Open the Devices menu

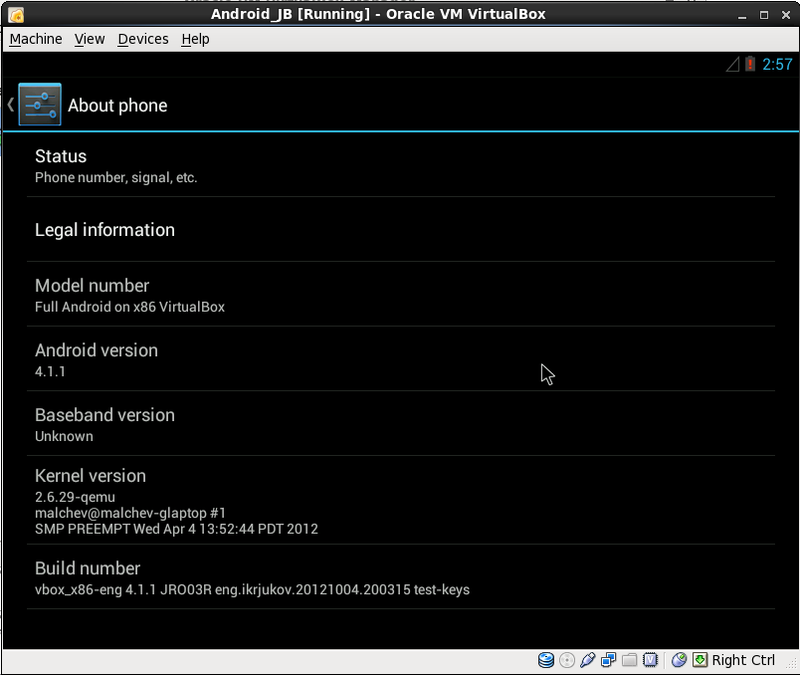143,39
